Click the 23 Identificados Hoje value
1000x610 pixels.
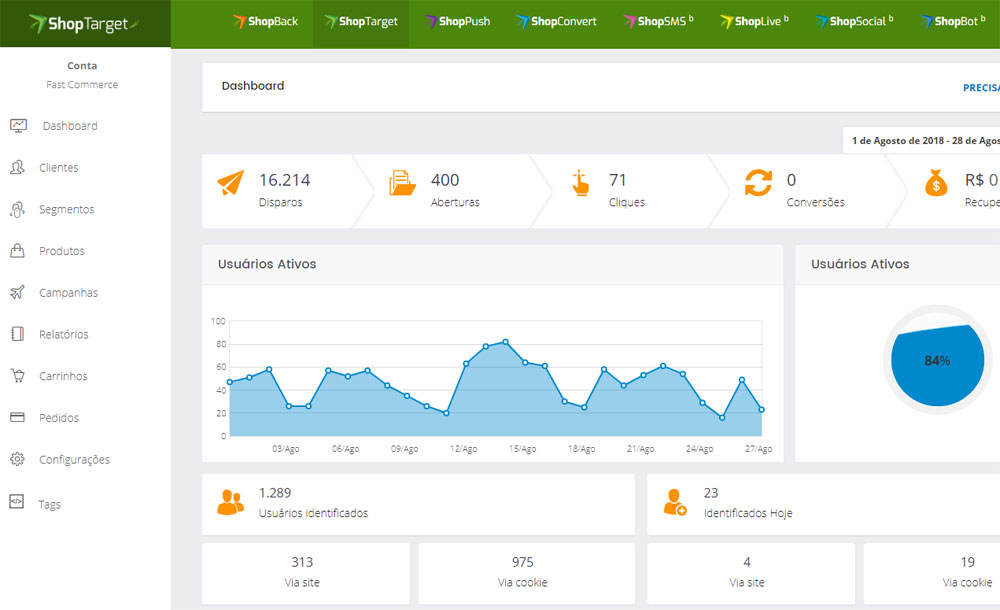click(x=710, y=493)
